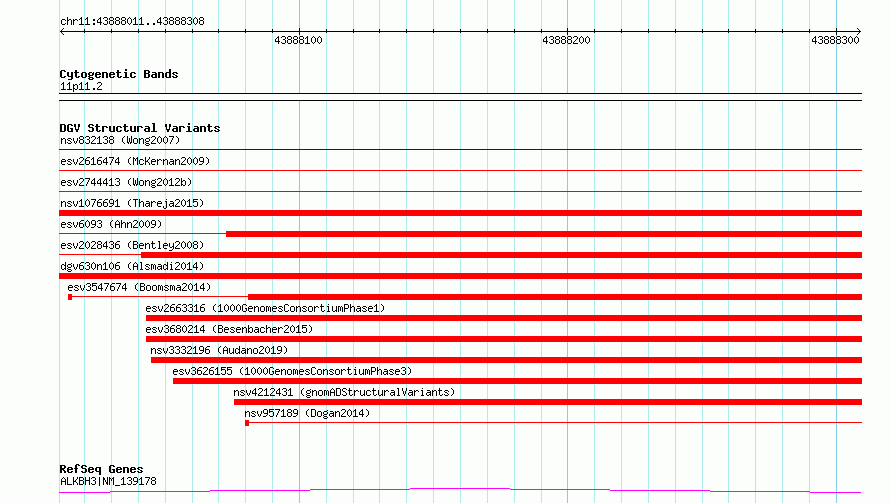
Task: Click the thin red line under esv2616474
Action: (x=460, y=171)
